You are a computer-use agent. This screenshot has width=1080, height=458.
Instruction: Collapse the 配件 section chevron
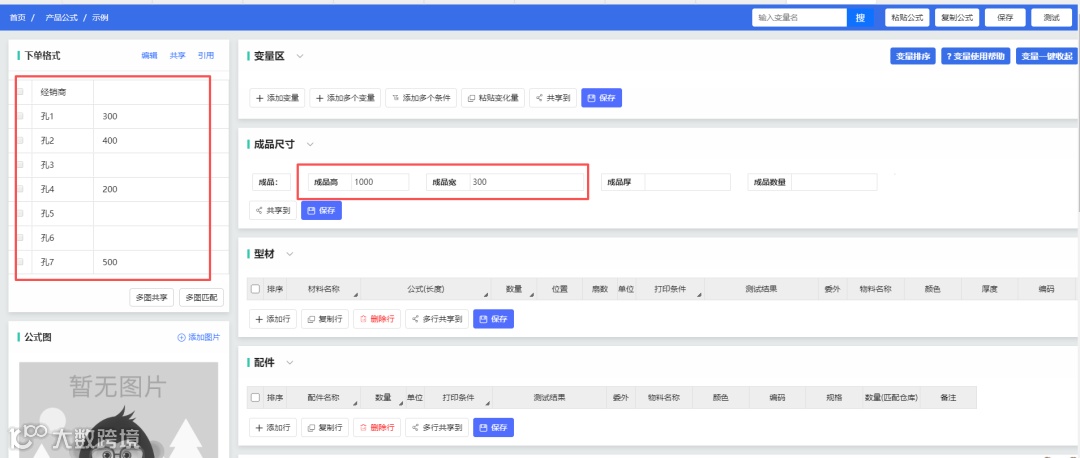(290, 362)
